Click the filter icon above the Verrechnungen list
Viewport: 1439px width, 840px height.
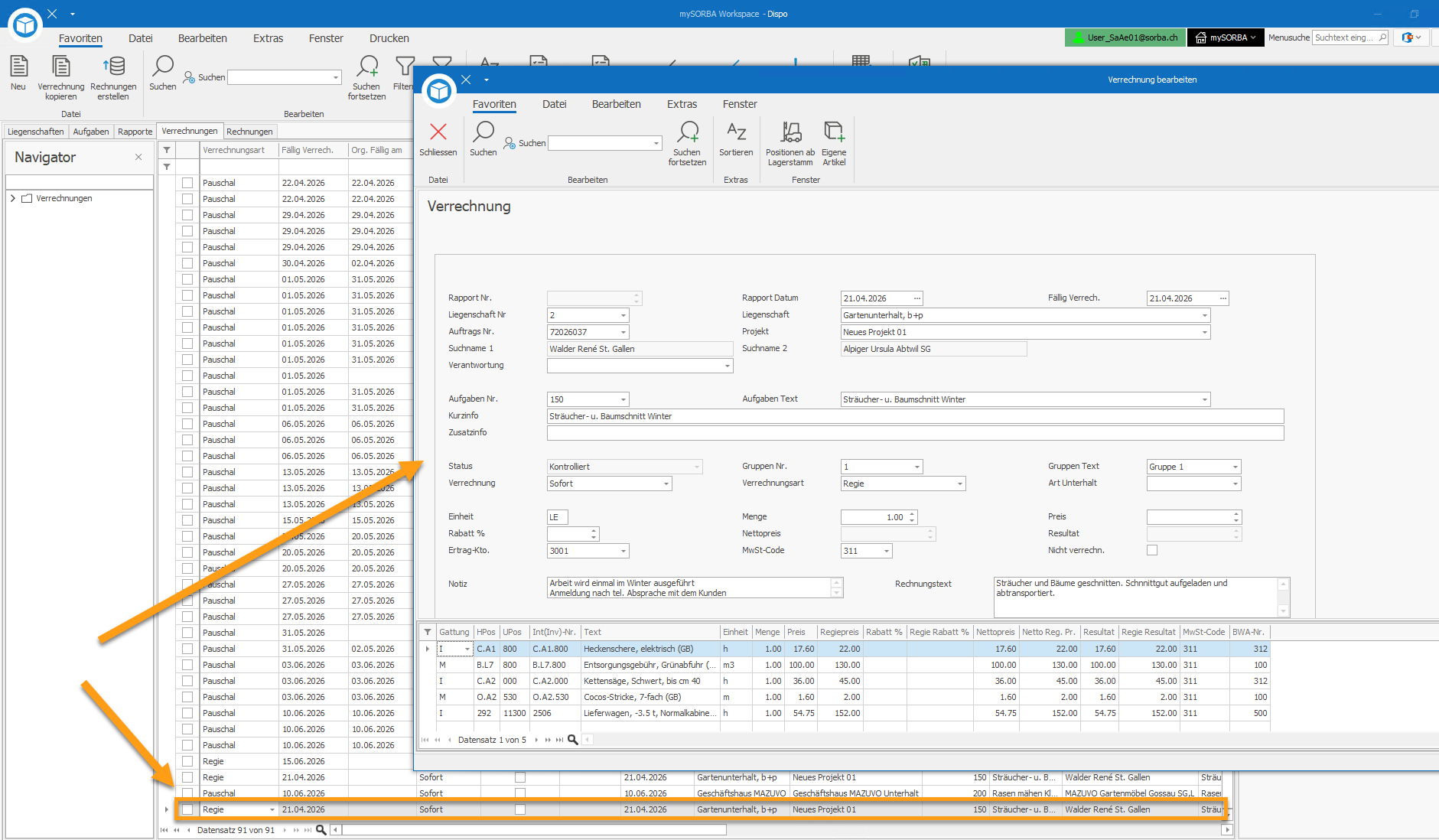pos(167,150)
